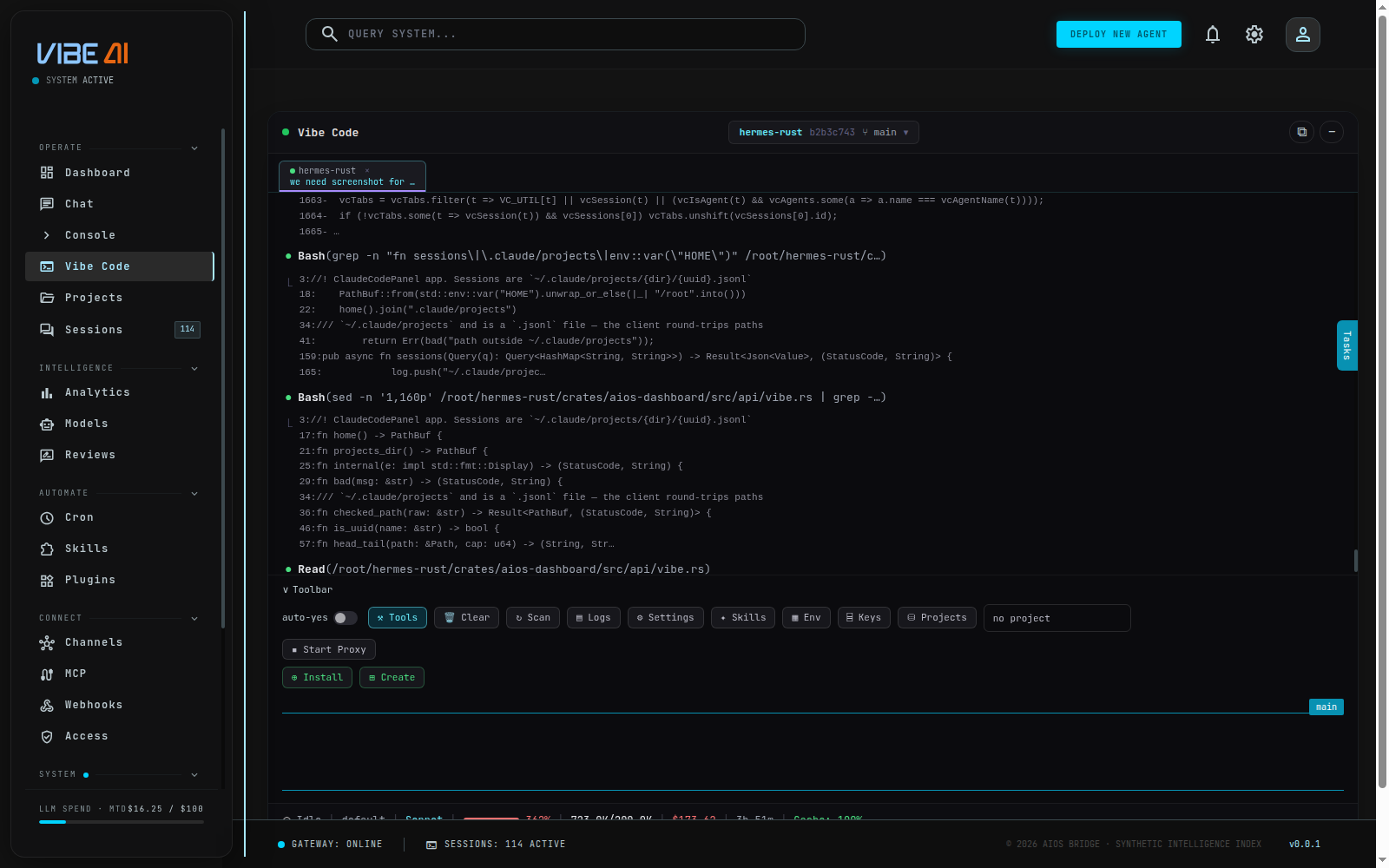Click the green Create button
Viewport: 1389px width, 868px height.
click(392, 677)
